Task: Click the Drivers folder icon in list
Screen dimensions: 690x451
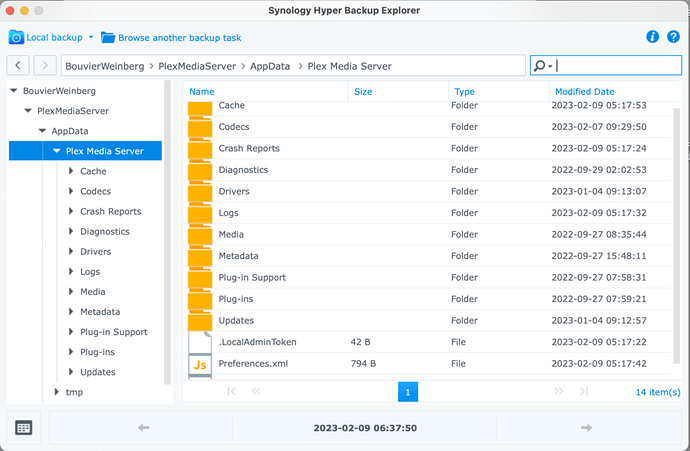Action: click(x=200, y=192)
